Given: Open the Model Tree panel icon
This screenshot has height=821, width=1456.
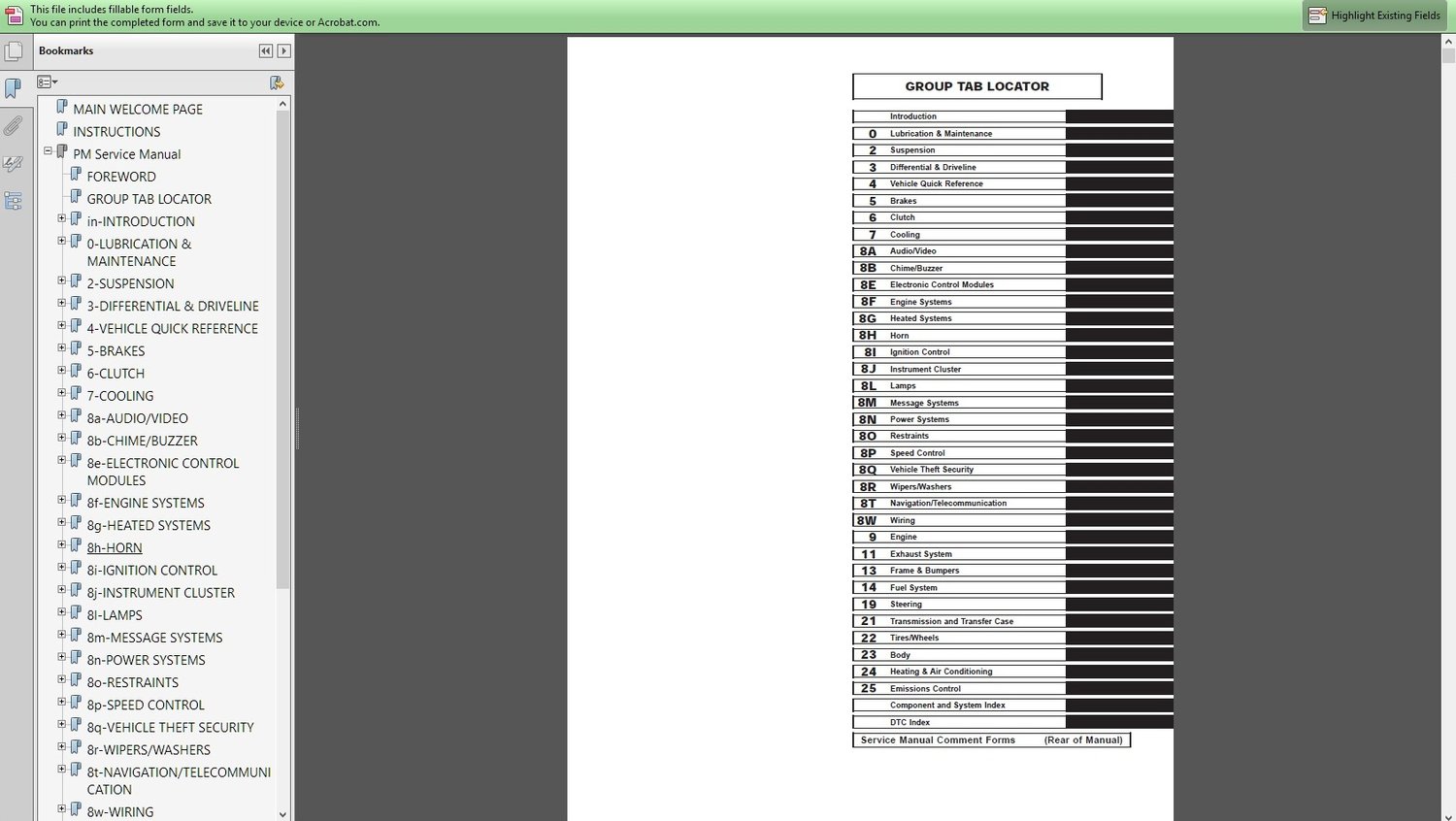Looking at the screenshot, I should (14, 201).
